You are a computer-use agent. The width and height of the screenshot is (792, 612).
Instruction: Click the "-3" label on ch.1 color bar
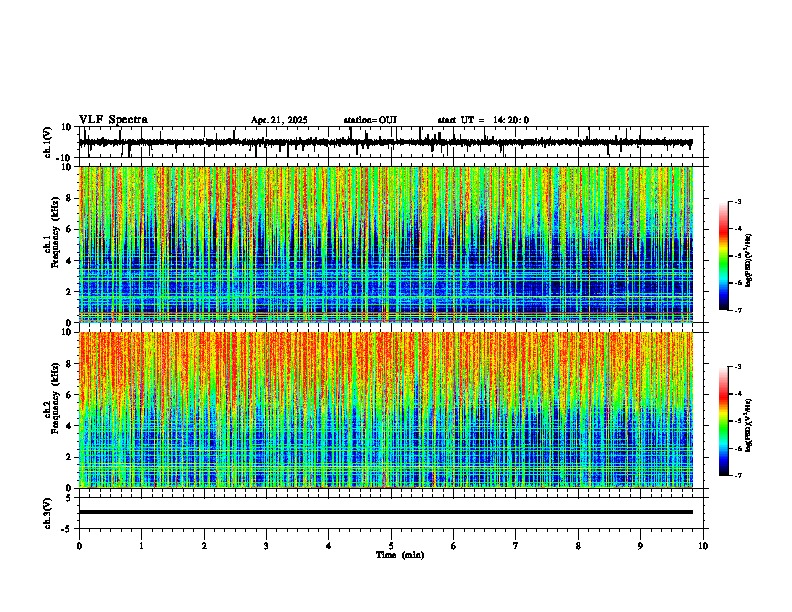point(738,202)
